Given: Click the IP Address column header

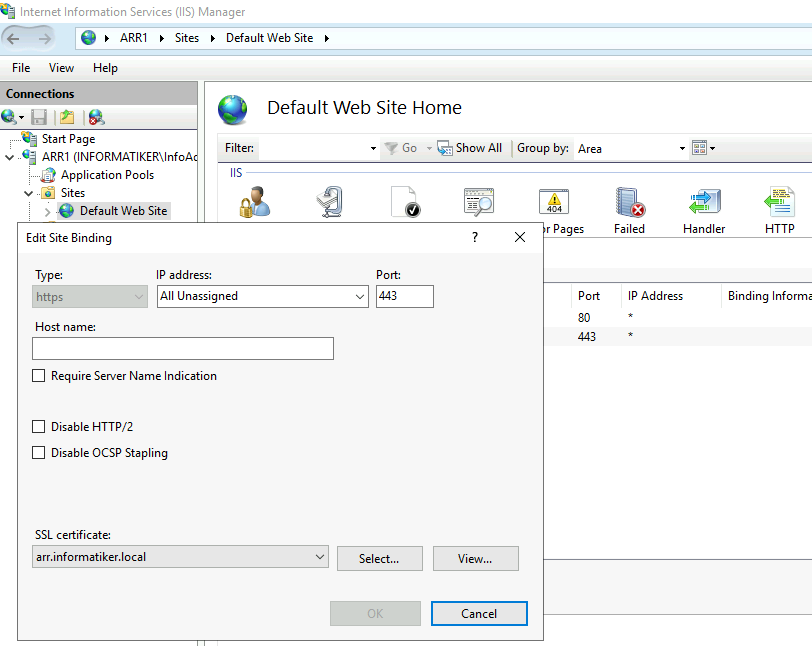Looking at the screenshot, I should tap(671, 296).
